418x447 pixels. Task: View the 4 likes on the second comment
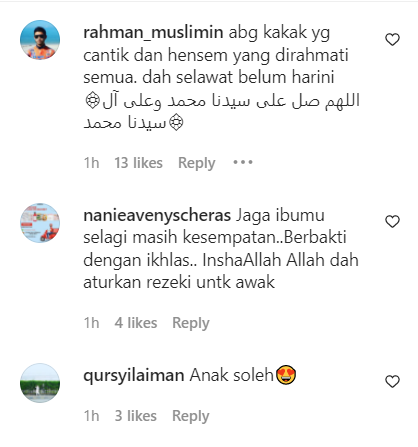[x=136, y=323]
